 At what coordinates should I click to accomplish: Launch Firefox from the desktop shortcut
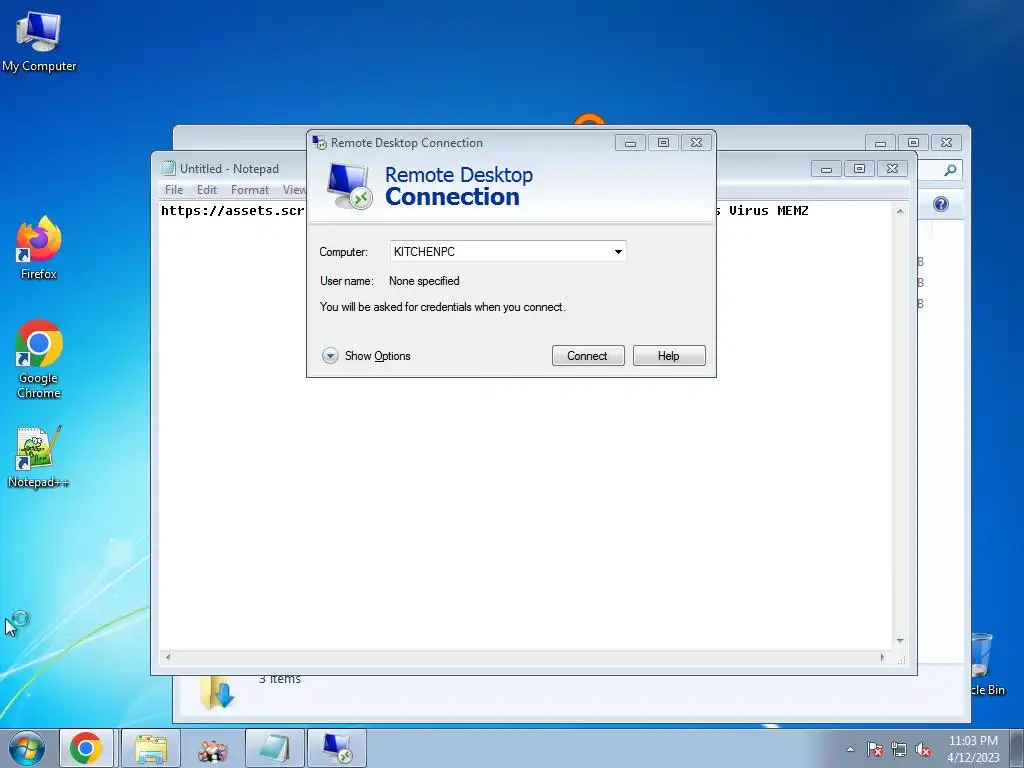coord(39,248)
